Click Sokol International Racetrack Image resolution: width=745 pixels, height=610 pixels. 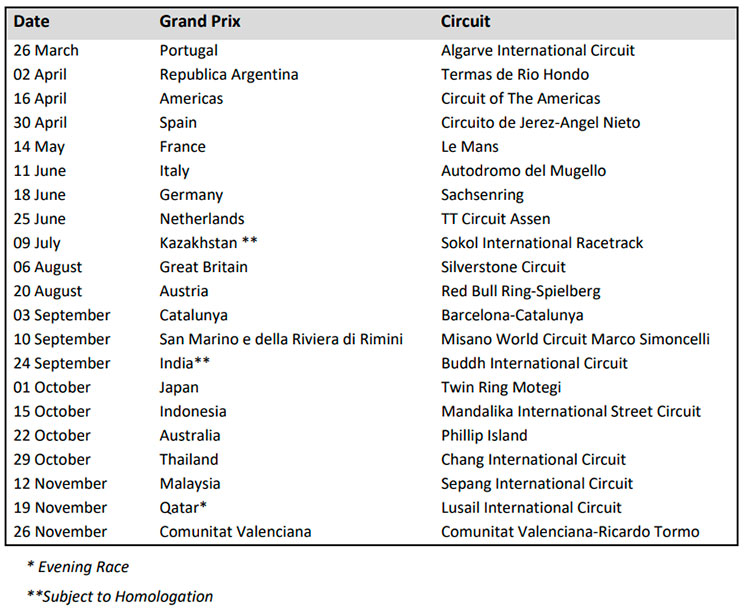(542, 243)
